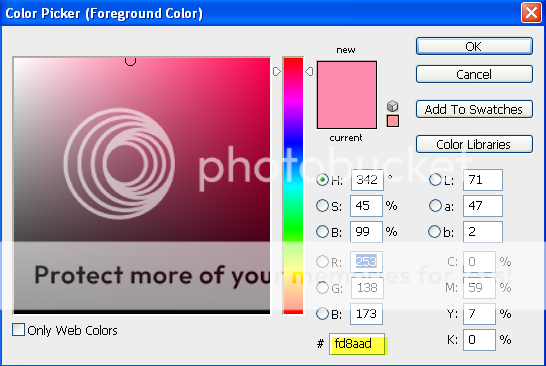The image size is (546, 366).
Task: Click the non-web-safe color cube warning icon
Action: tap(392, 106)
